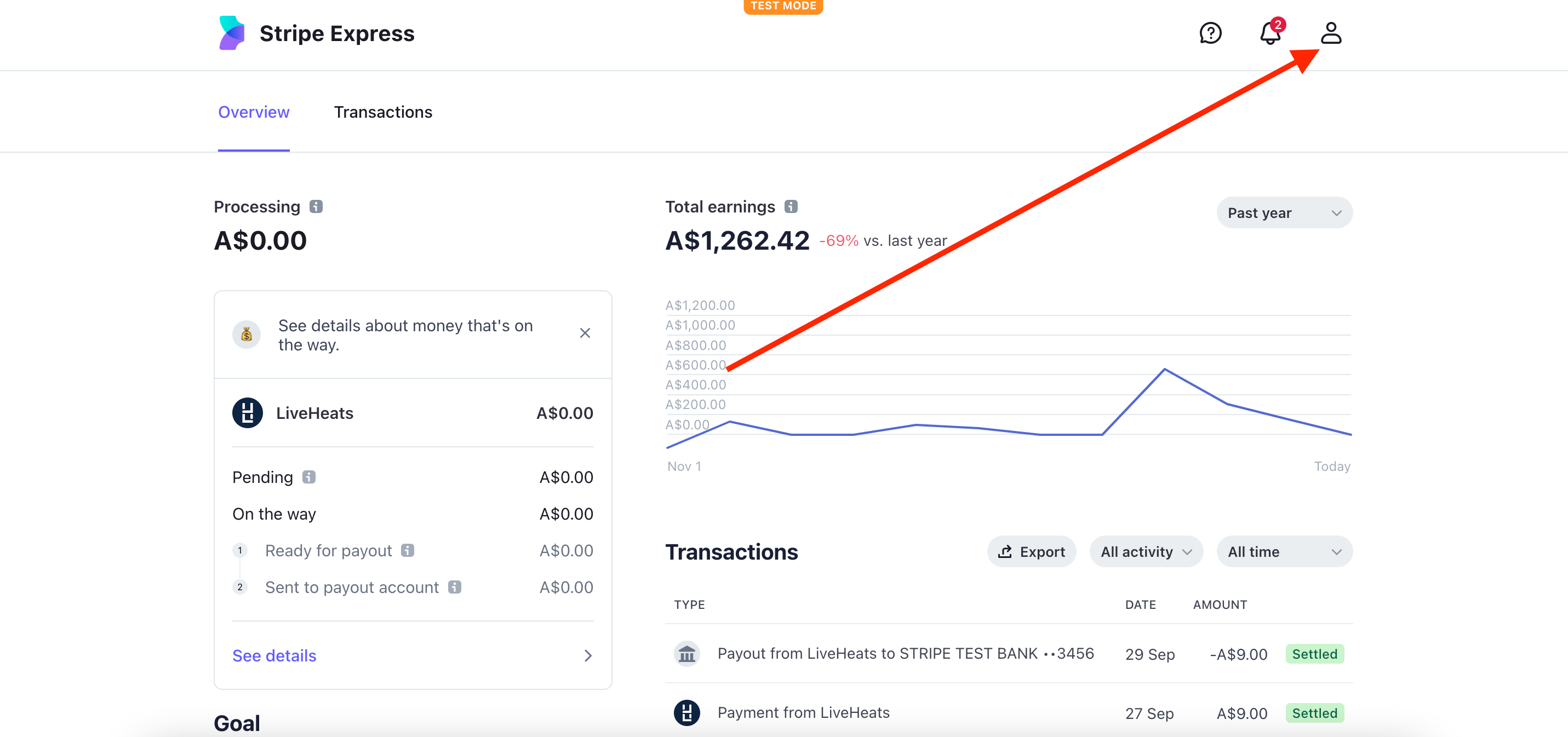Viewport: 1568px width, 737px height.
Task: Click the step 1 marker for Ready for payout
Action: coord(240,550)
